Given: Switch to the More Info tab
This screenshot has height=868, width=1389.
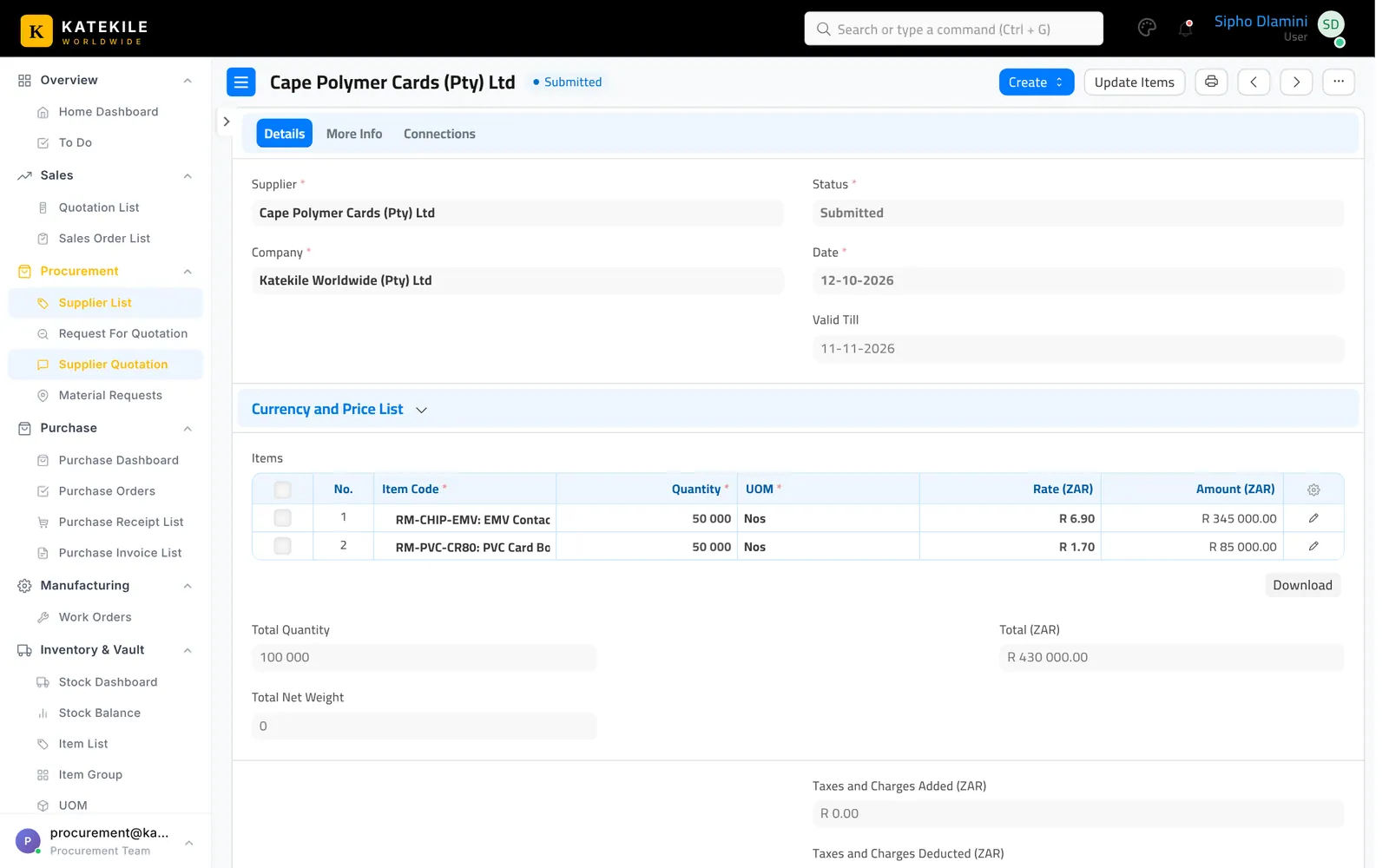Looking at the screenshot, I should point(354,134).
